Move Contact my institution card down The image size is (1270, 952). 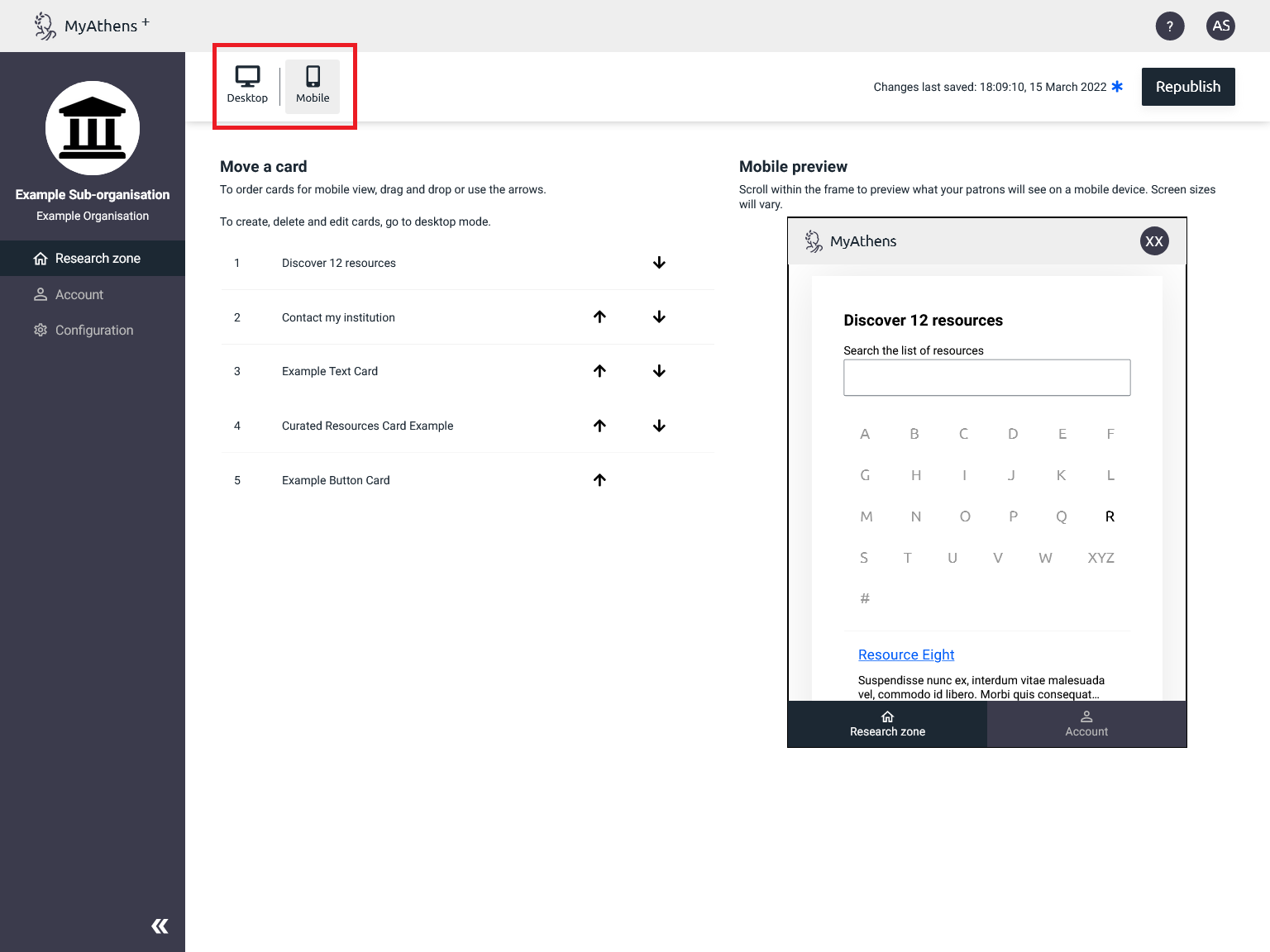(659, 317)
